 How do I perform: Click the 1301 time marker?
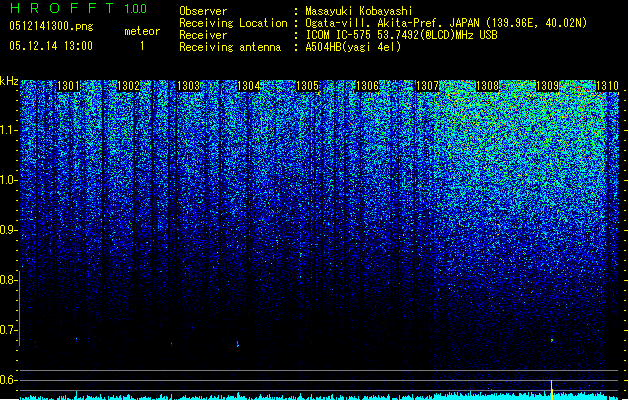click(68, 86)
